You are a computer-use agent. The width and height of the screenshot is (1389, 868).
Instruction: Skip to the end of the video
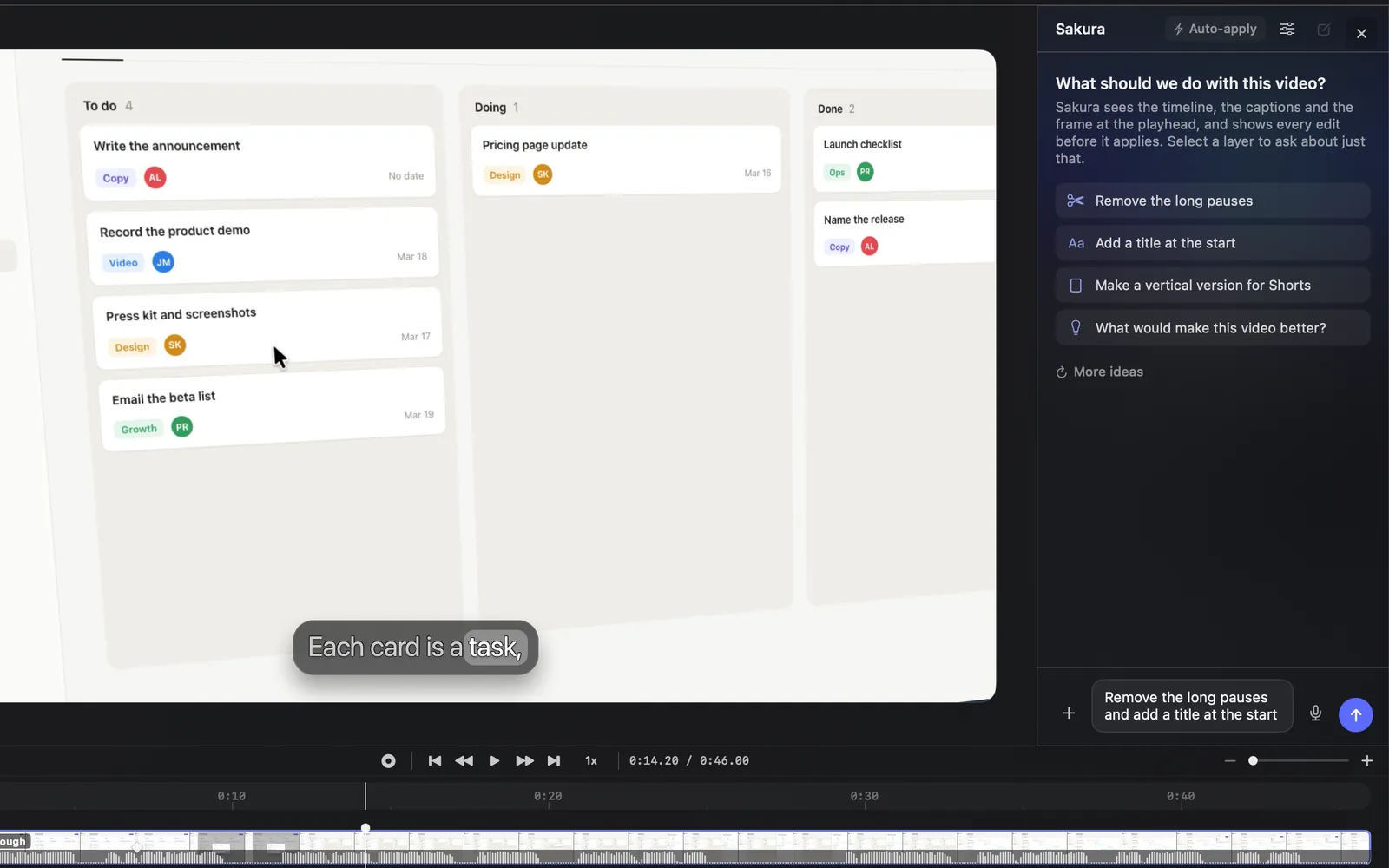point(554,761)
